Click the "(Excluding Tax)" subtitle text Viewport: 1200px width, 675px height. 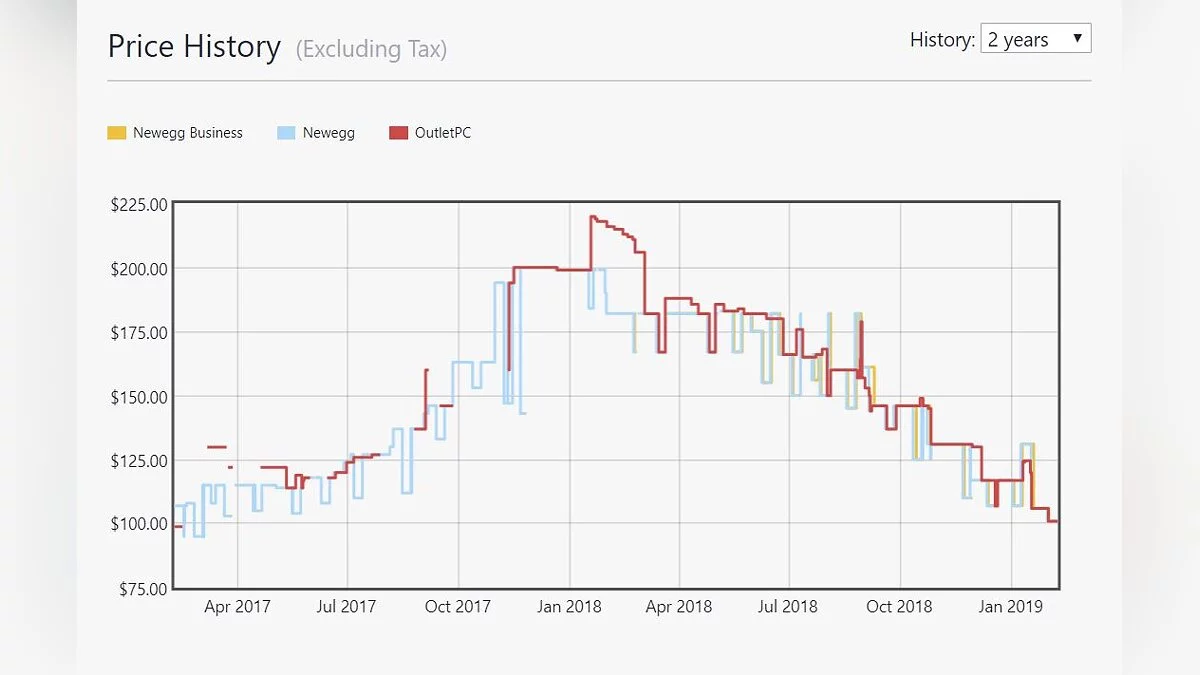pos(371,48)
